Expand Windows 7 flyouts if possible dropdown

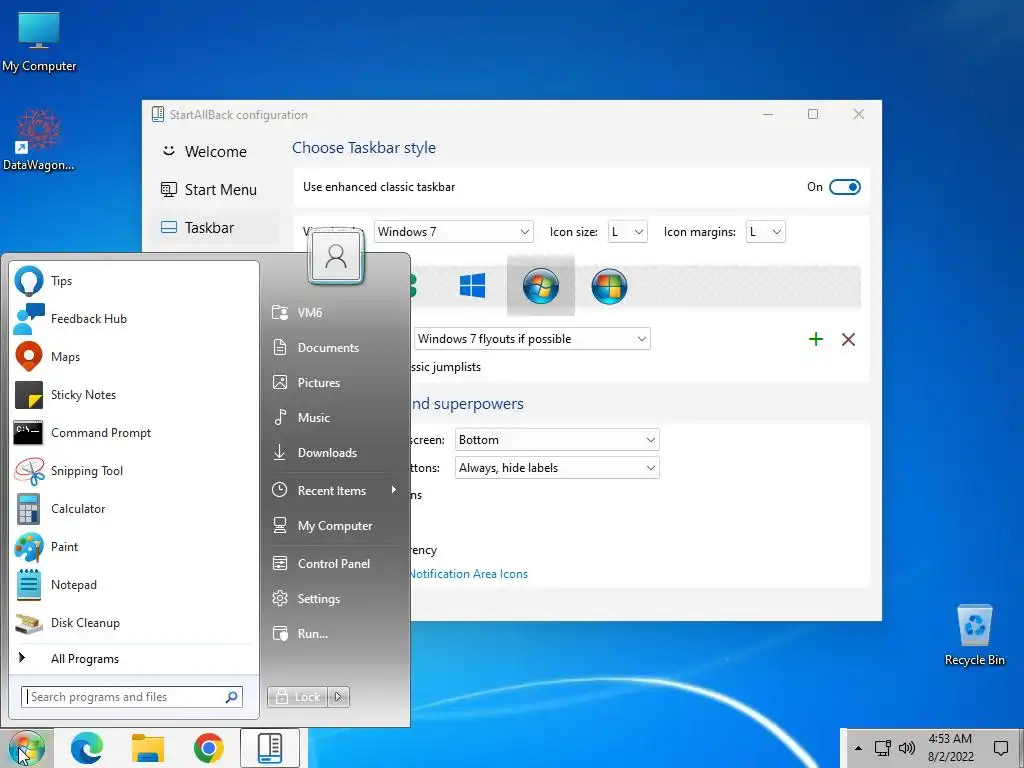pos(532,339)
